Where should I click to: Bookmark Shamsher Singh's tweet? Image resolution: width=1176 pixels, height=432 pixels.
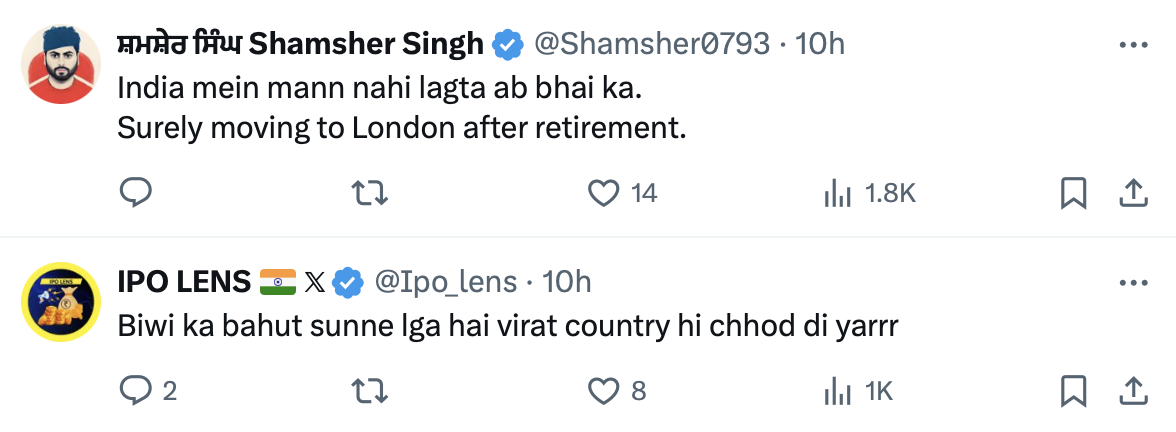[1073, 192]
